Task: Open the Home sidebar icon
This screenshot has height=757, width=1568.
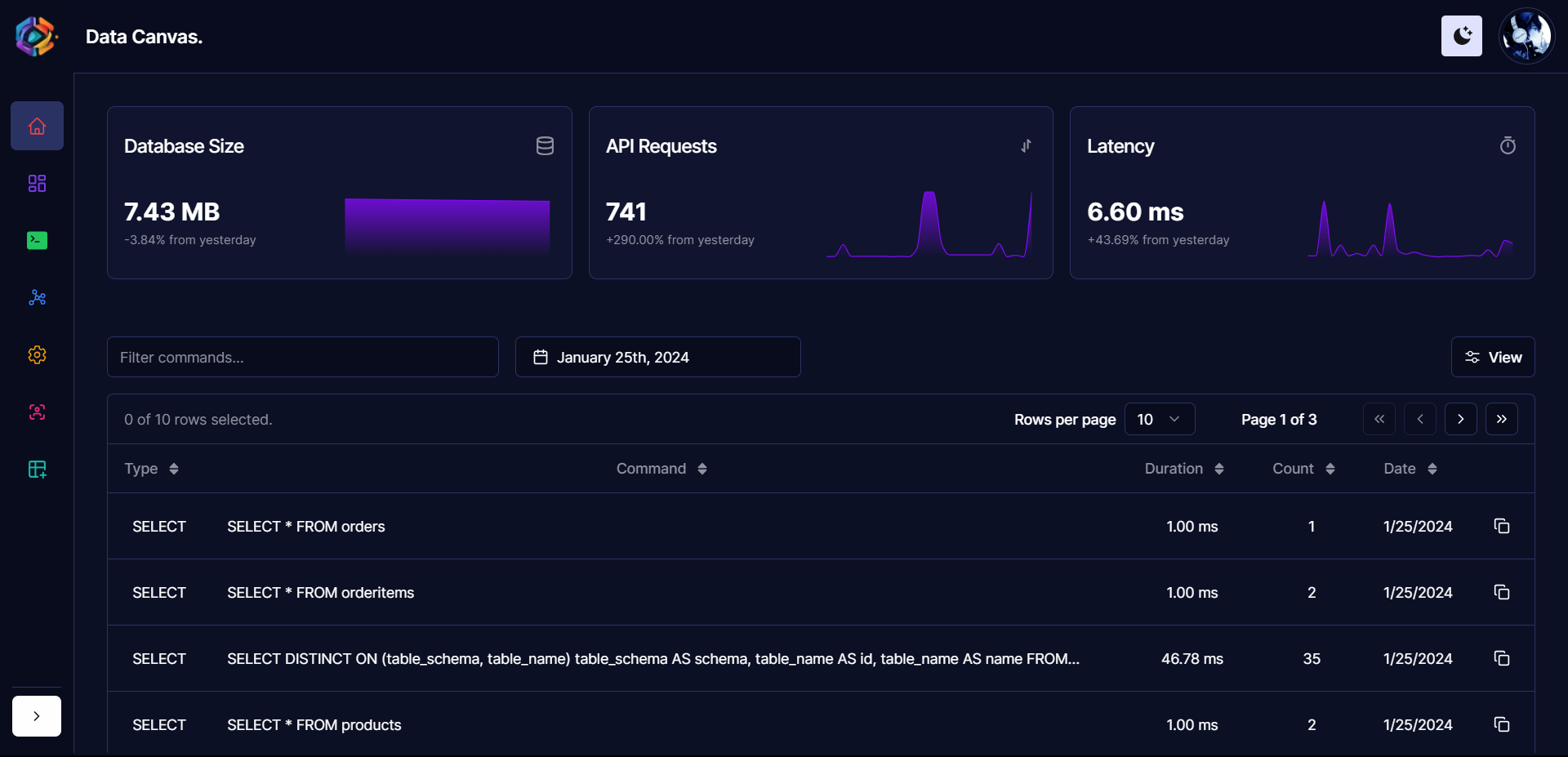Action: click(x=37, y=126)
